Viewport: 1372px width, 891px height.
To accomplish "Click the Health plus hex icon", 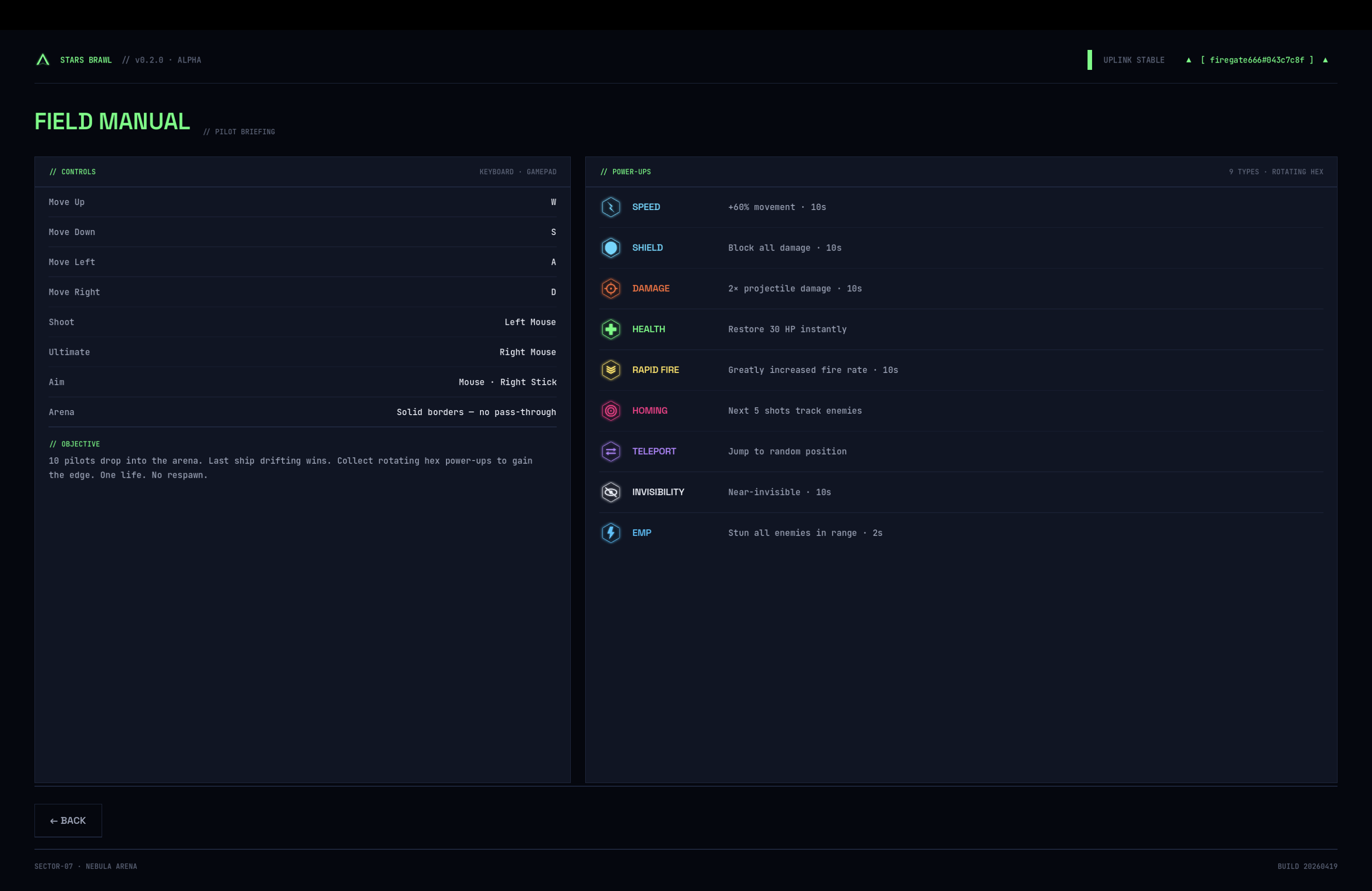I will [611, 329].
